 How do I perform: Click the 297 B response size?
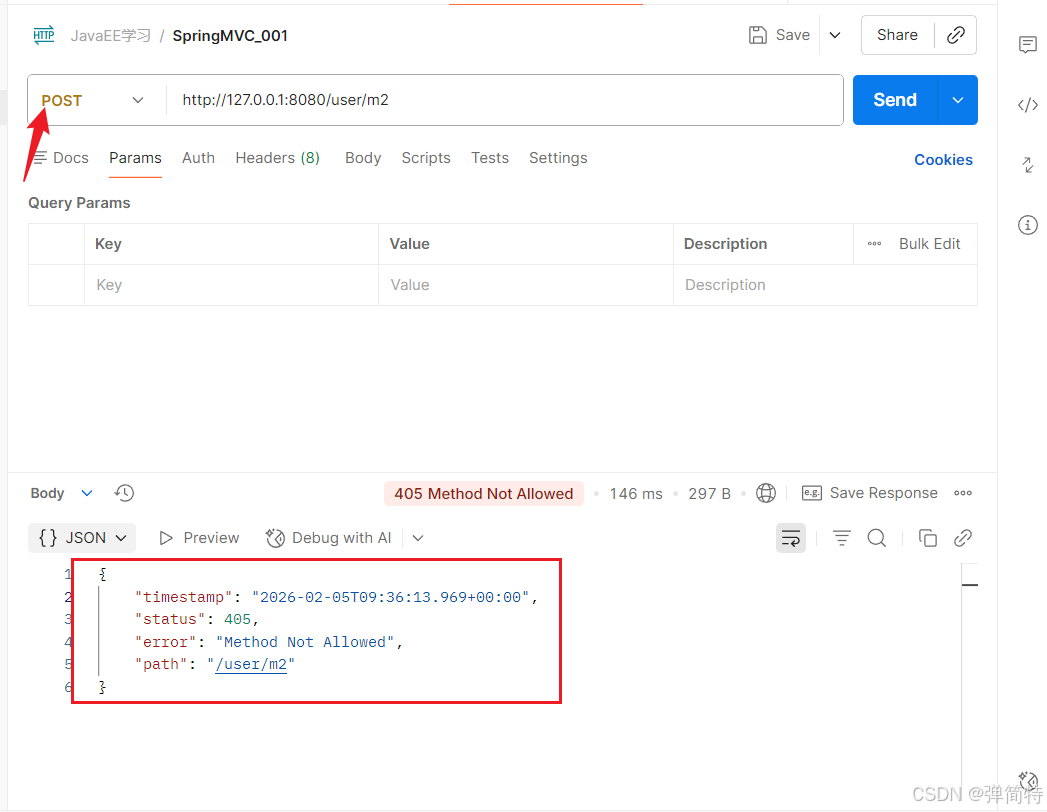tap(709, 493)
